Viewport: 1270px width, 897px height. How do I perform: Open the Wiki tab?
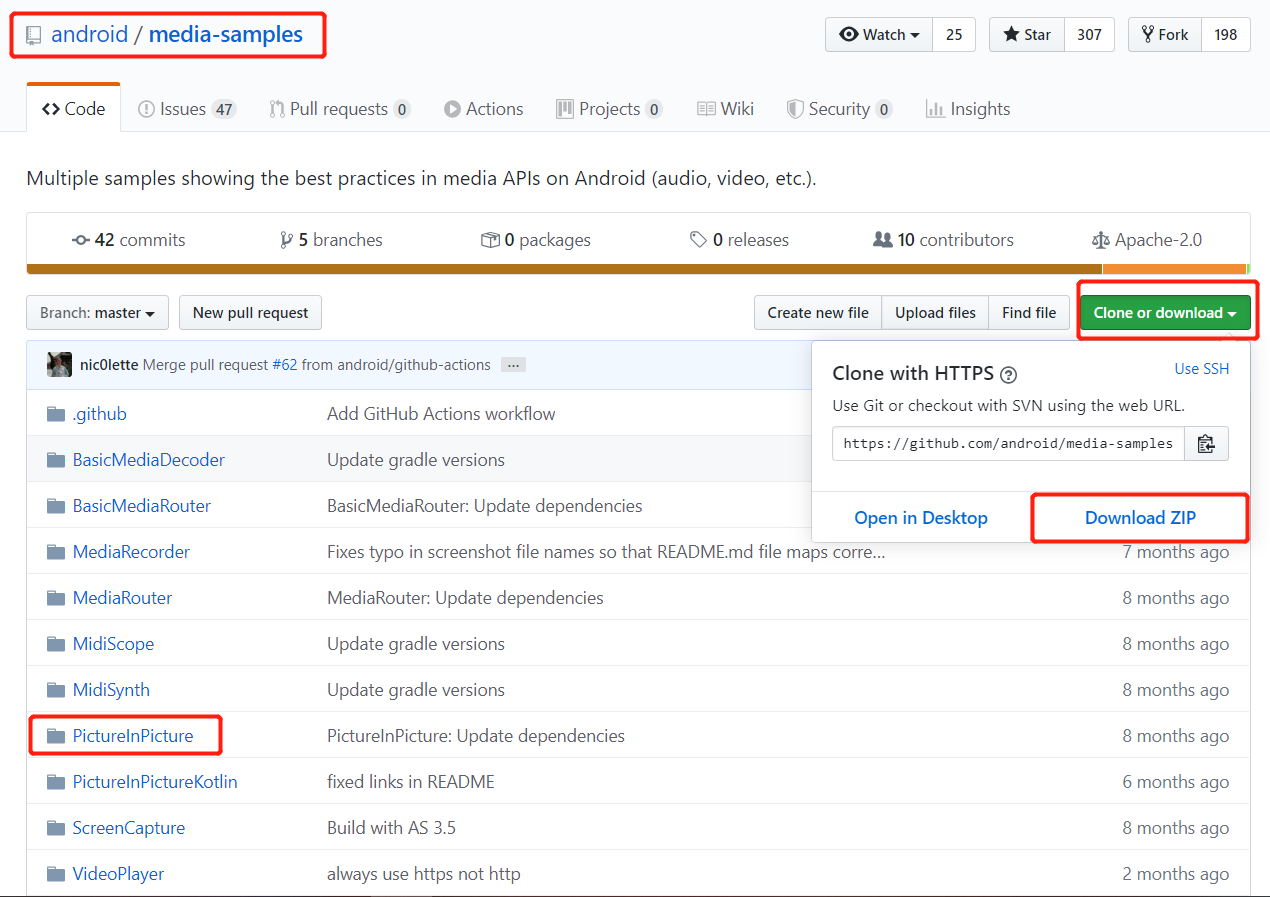[725, 109]
